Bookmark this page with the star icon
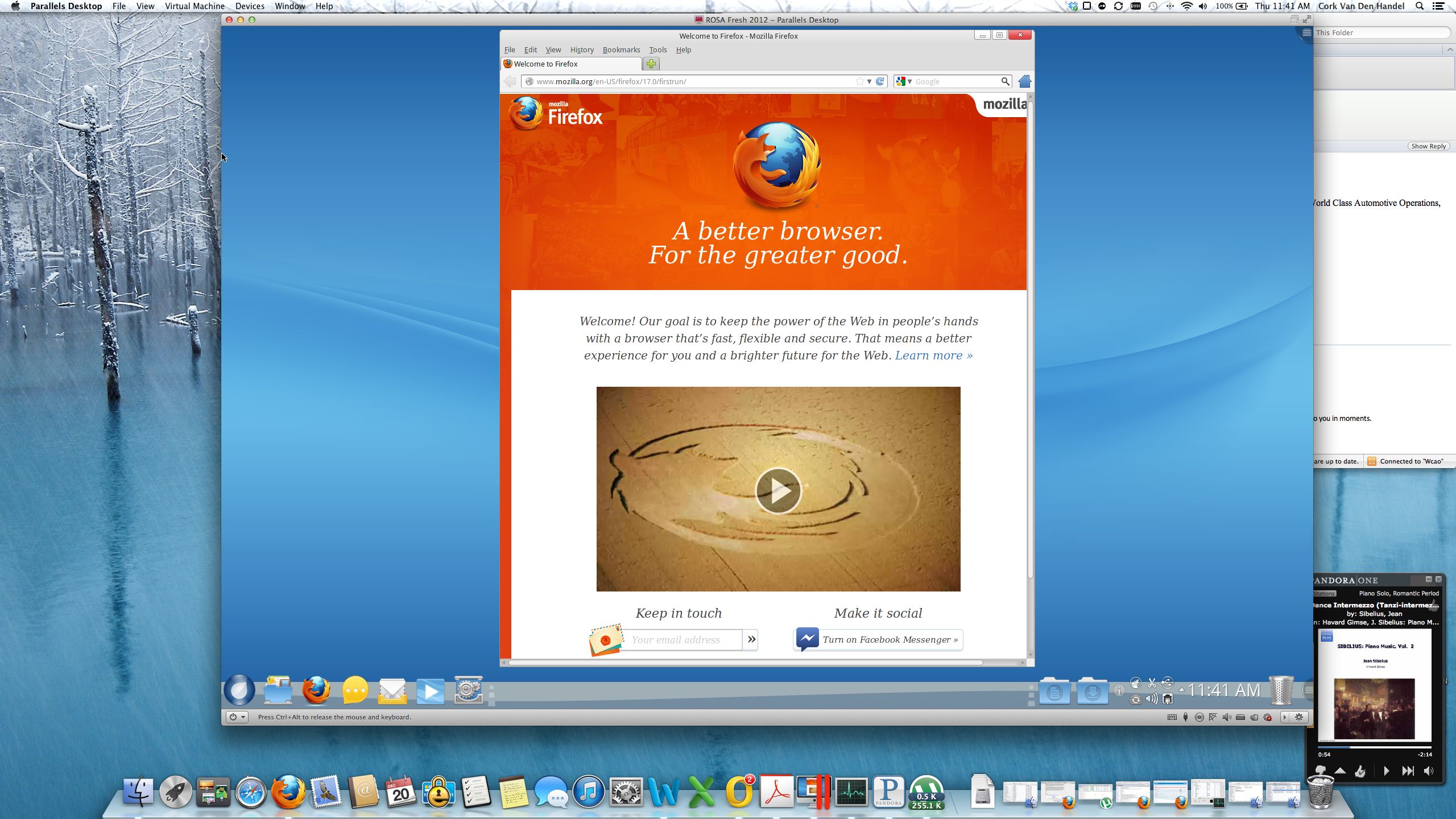The image size is (1456, 819). tap(859, 81)
